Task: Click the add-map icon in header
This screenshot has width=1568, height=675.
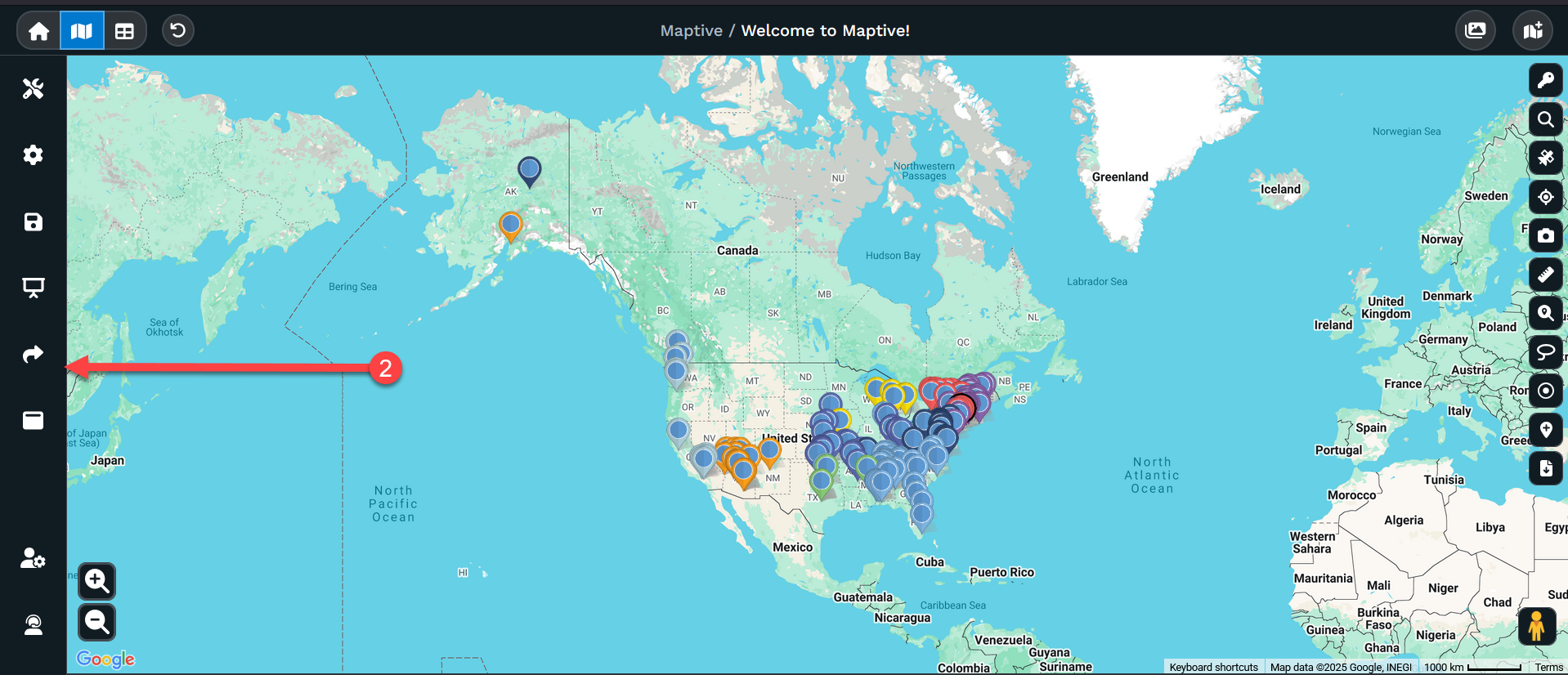Action: pos(1533,31)
